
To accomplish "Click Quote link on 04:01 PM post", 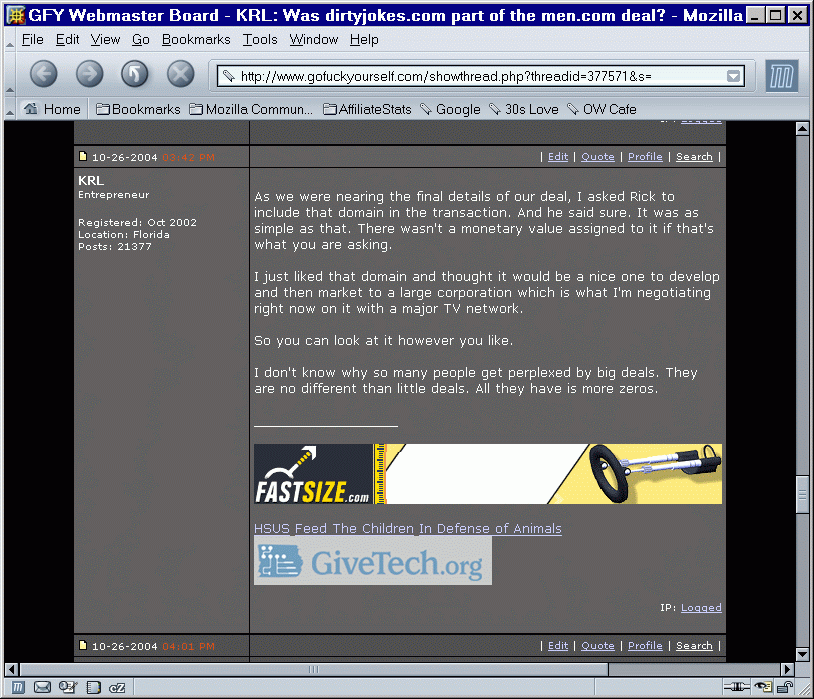I will [x=598, y=646].
